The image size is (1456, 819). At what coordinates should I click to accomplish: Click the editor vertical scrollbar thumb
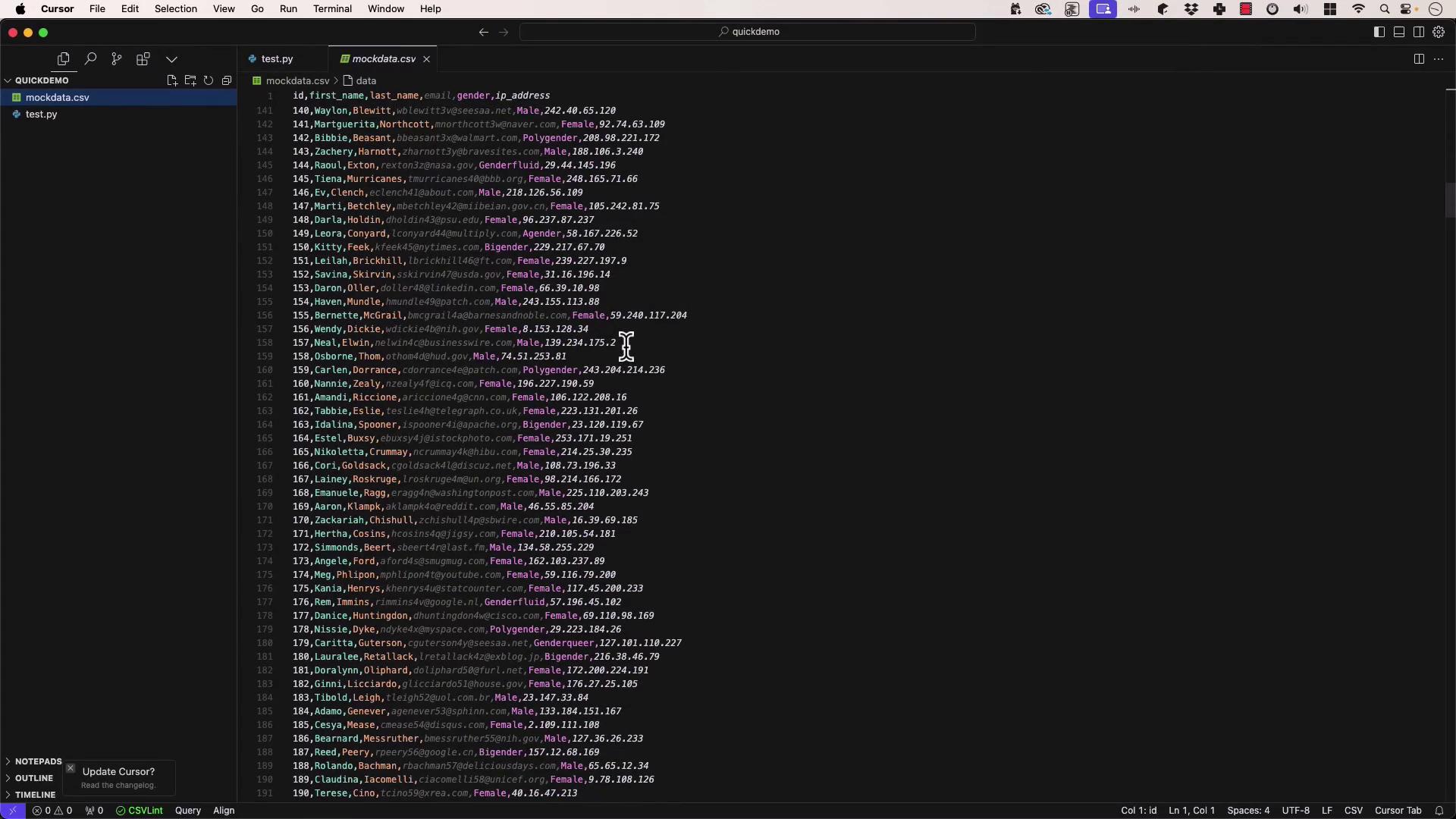click(1450, 200)
